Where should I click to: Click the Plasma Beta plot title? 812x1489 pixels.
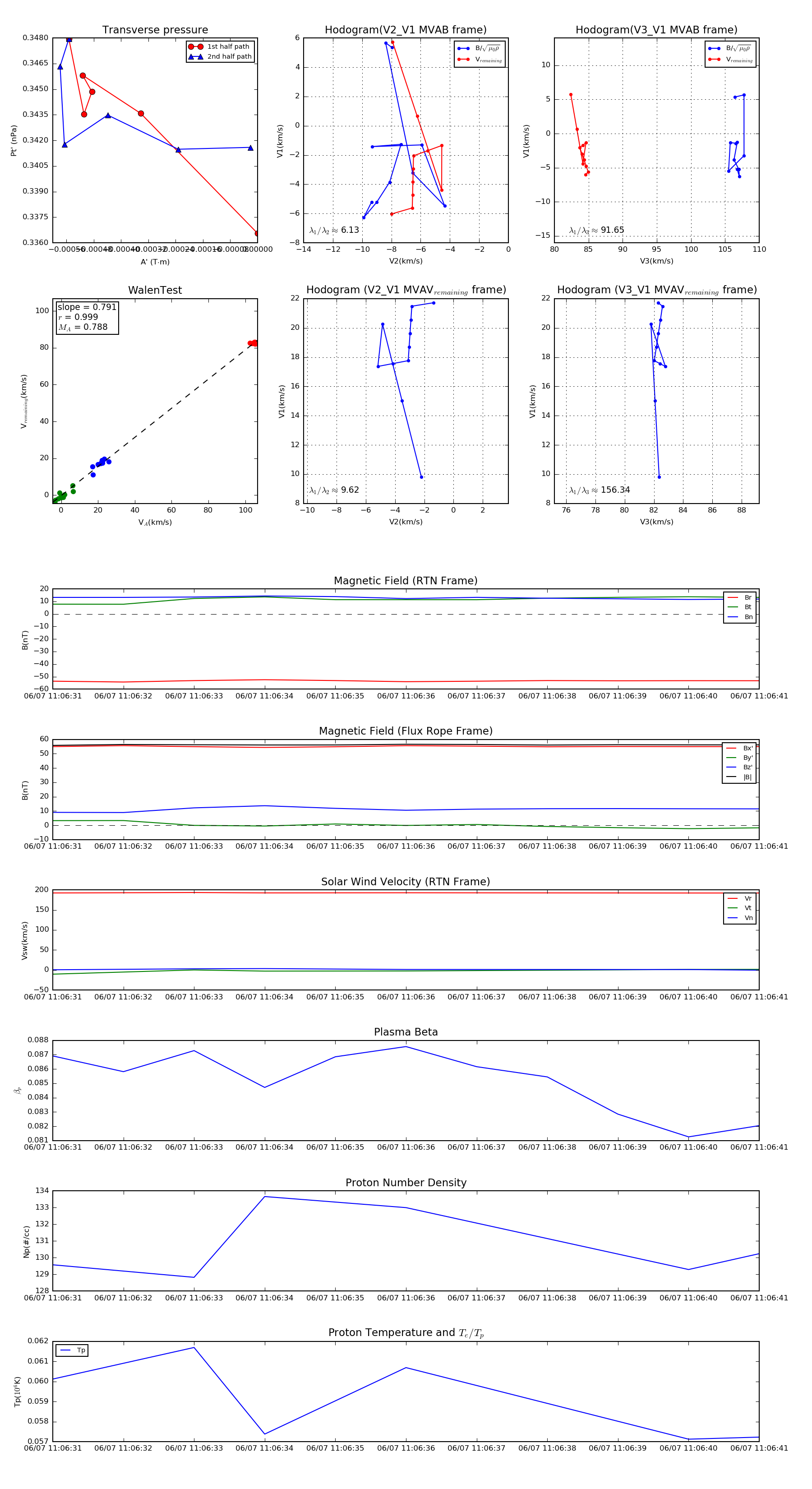(x=406, y=1032)
